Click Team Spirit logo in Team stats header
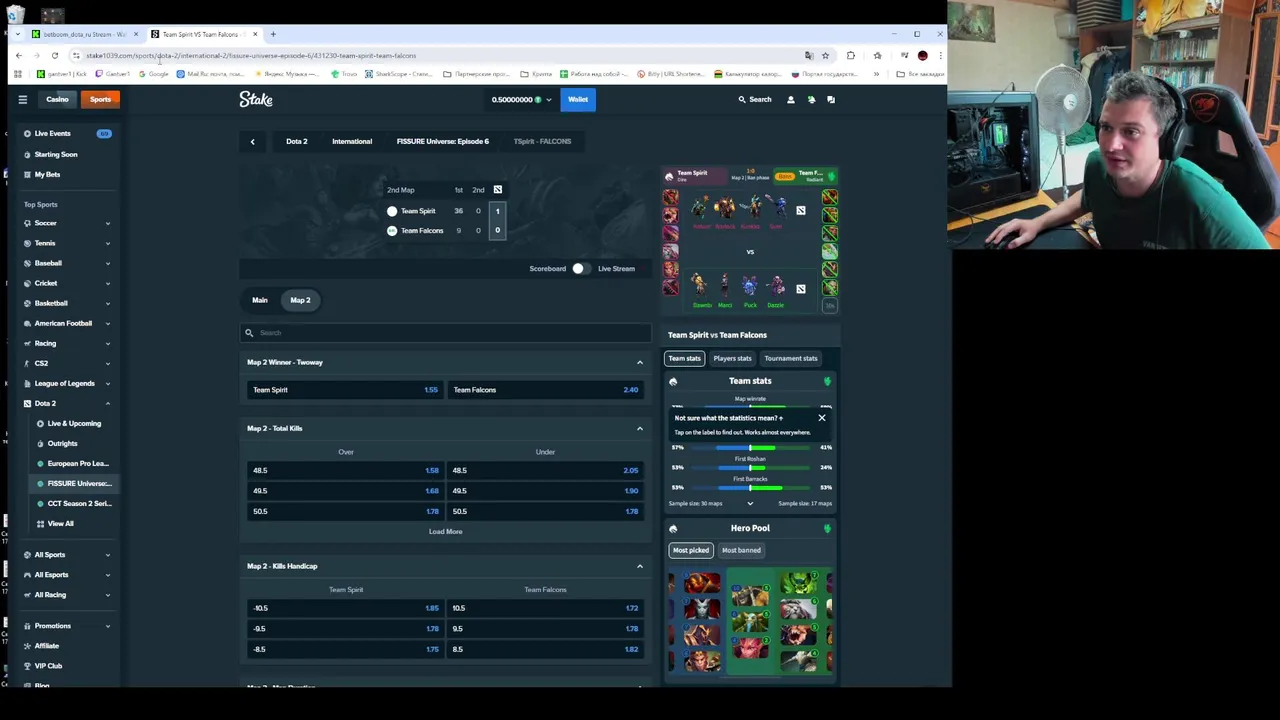 point(673,381)
